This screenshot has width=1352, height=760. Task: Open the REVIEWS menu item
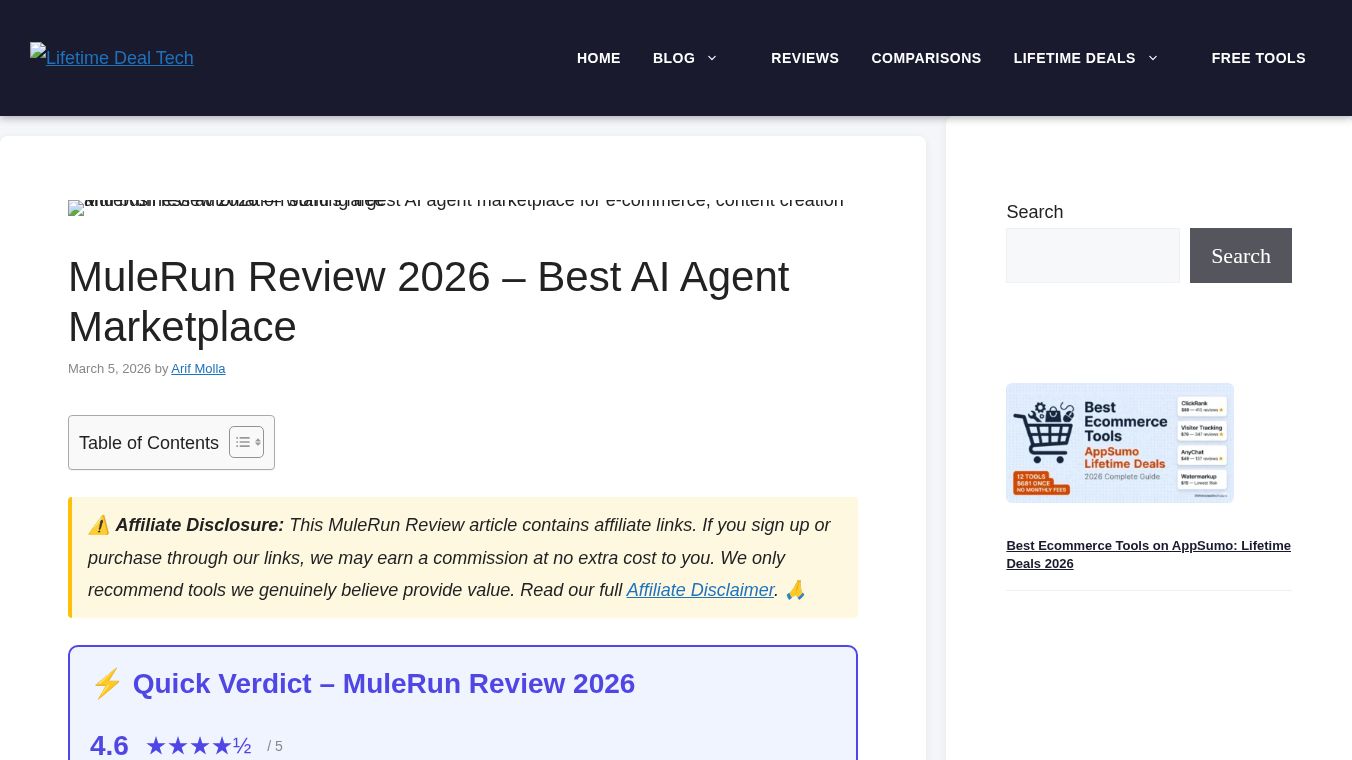(805, 58)
